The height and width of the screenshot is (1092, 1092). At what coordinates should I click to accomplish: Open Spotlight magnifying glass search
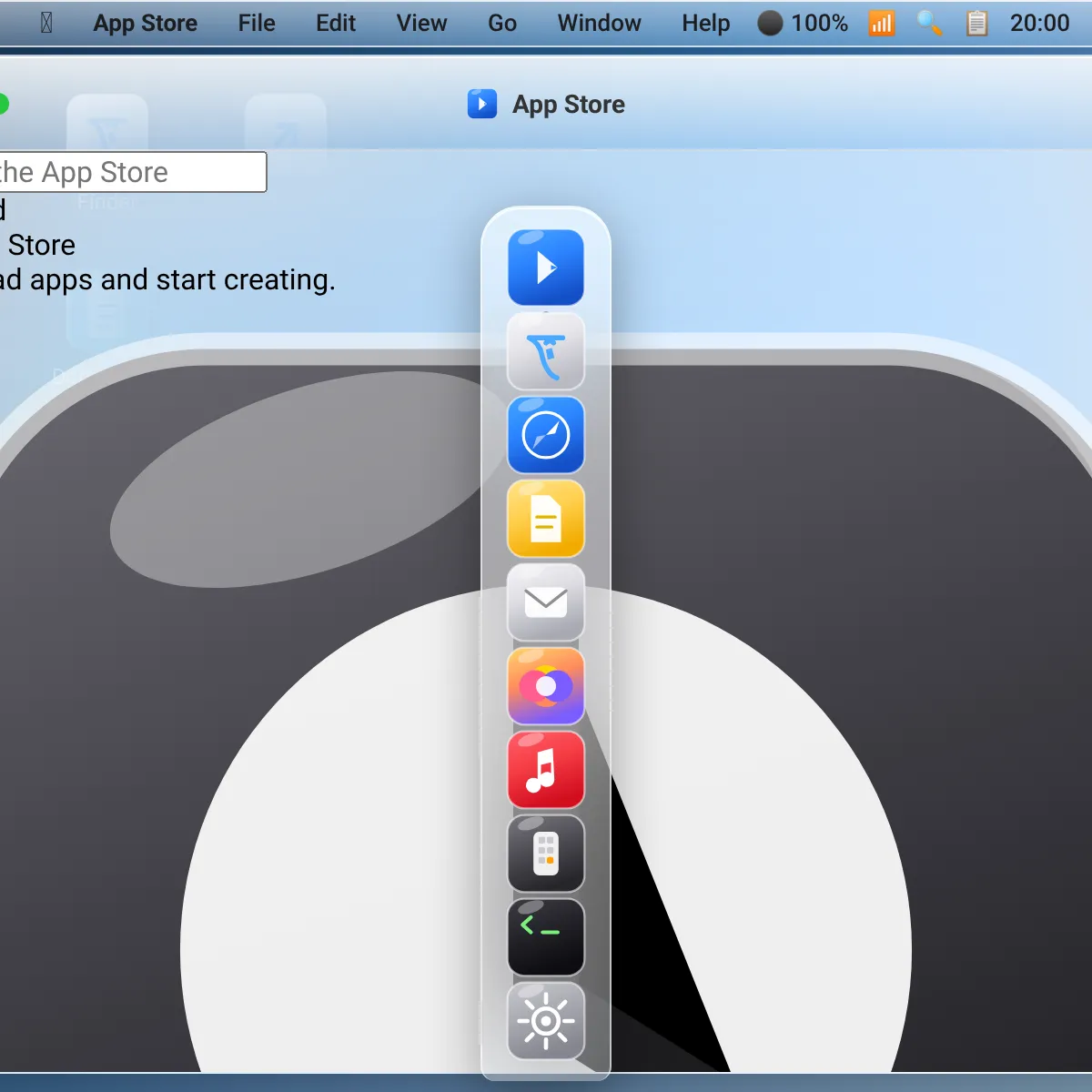[x=929, y=23]
